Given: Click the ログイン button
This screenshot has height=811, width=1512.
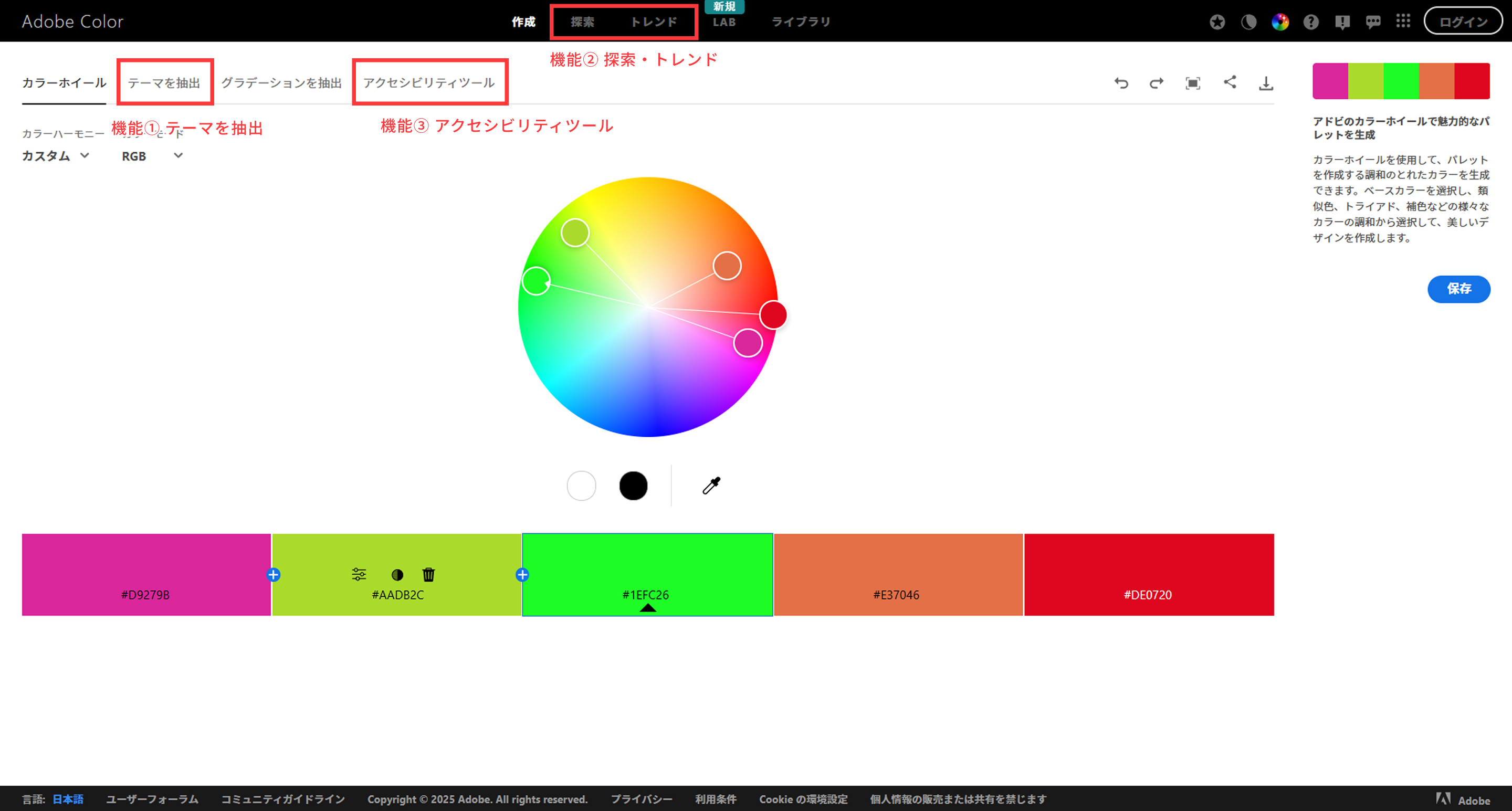Looking at the screenshot, I should coord(1463,22).
